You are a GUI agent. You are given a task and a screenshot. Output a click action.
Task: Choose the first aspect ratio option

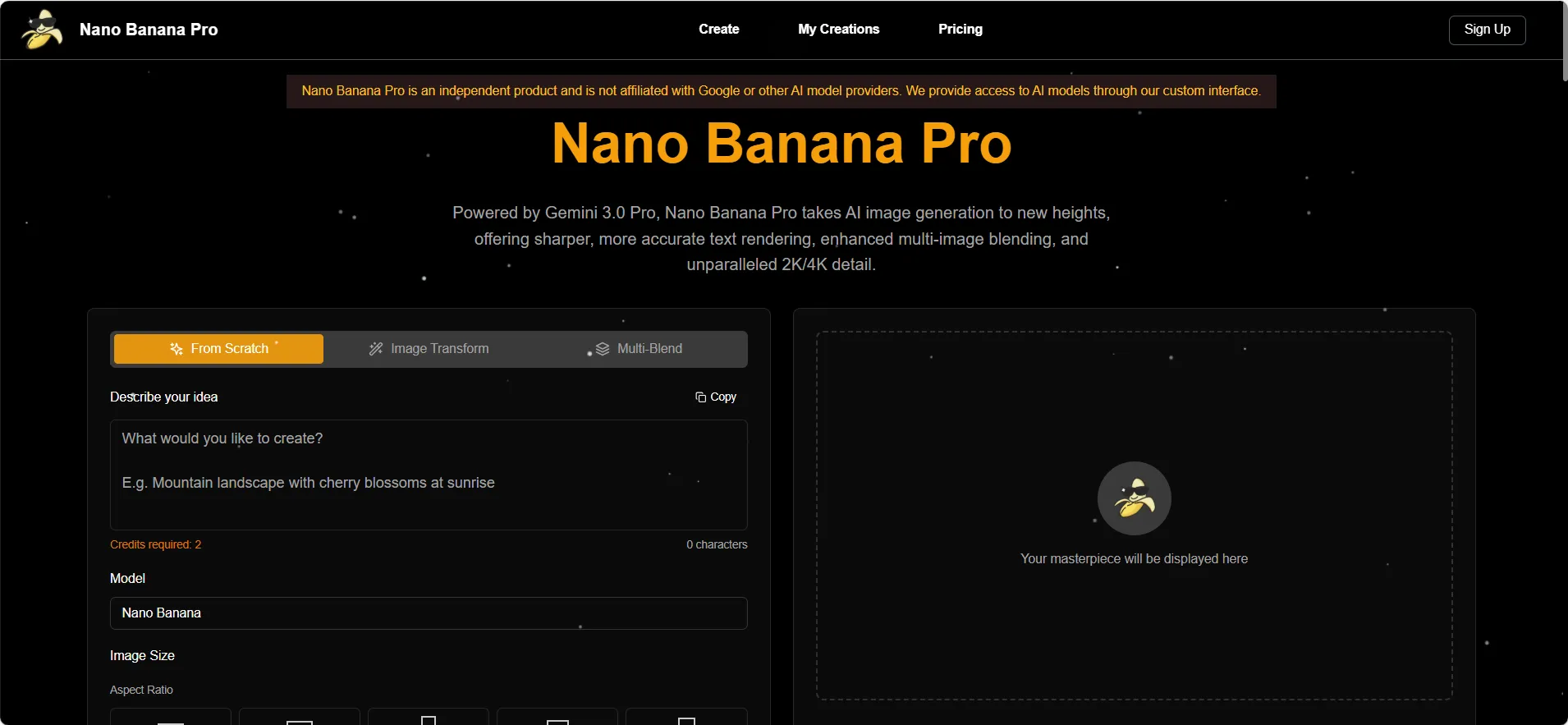click(171, 717)
